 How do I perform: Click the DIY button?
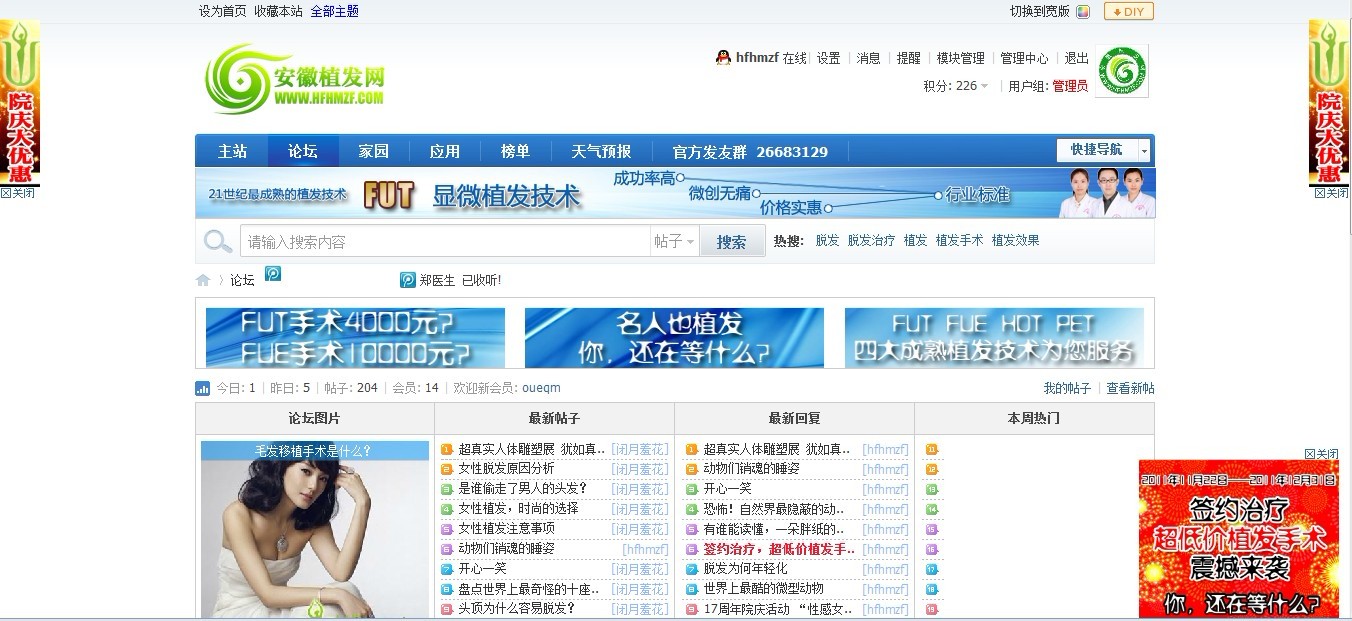tap(1129, 12)
